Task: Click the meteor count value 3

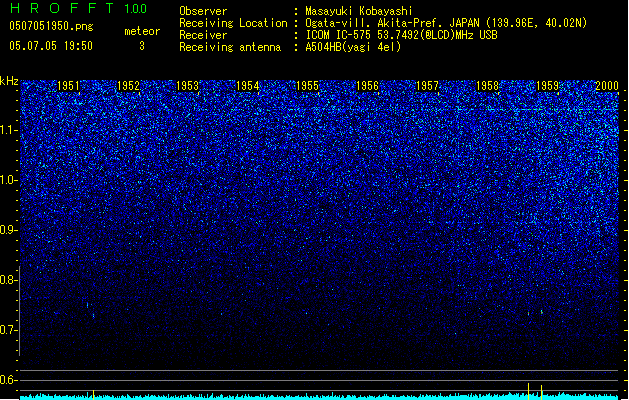Action: (x=142, y=46)
